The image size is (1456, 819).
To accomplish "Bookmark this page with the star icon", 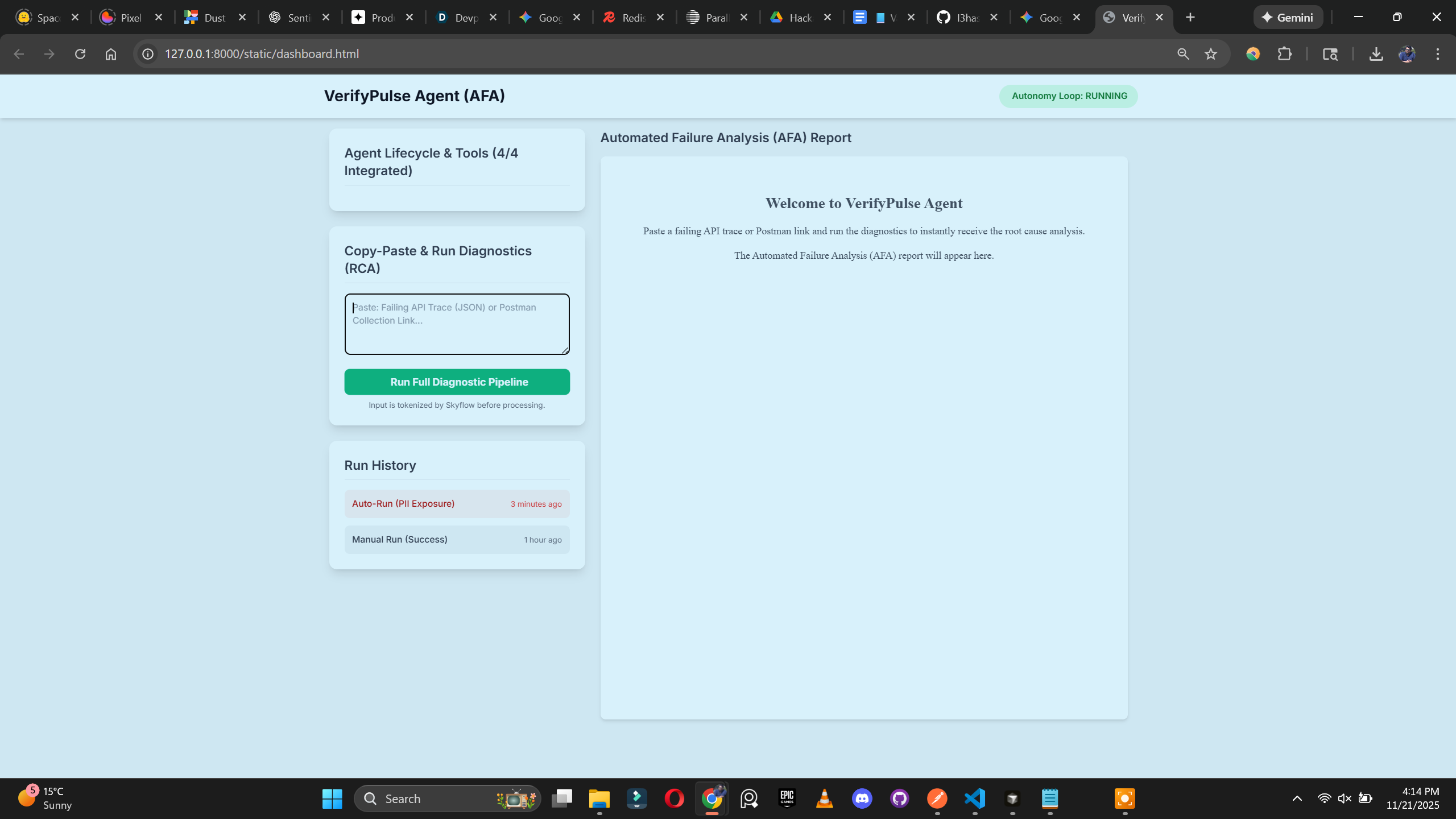I will [x=1211, y=54].
